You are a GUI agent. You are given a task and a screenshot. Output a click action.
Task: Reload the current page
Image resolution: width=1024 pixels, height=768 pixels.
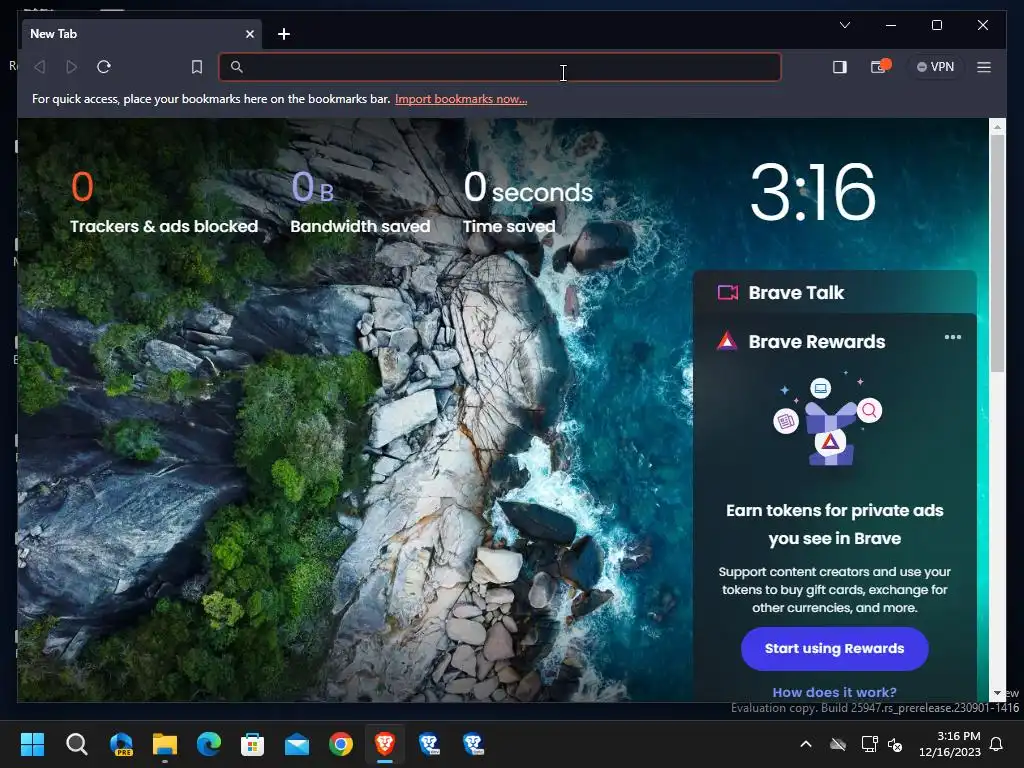click(x=104, y=67)
